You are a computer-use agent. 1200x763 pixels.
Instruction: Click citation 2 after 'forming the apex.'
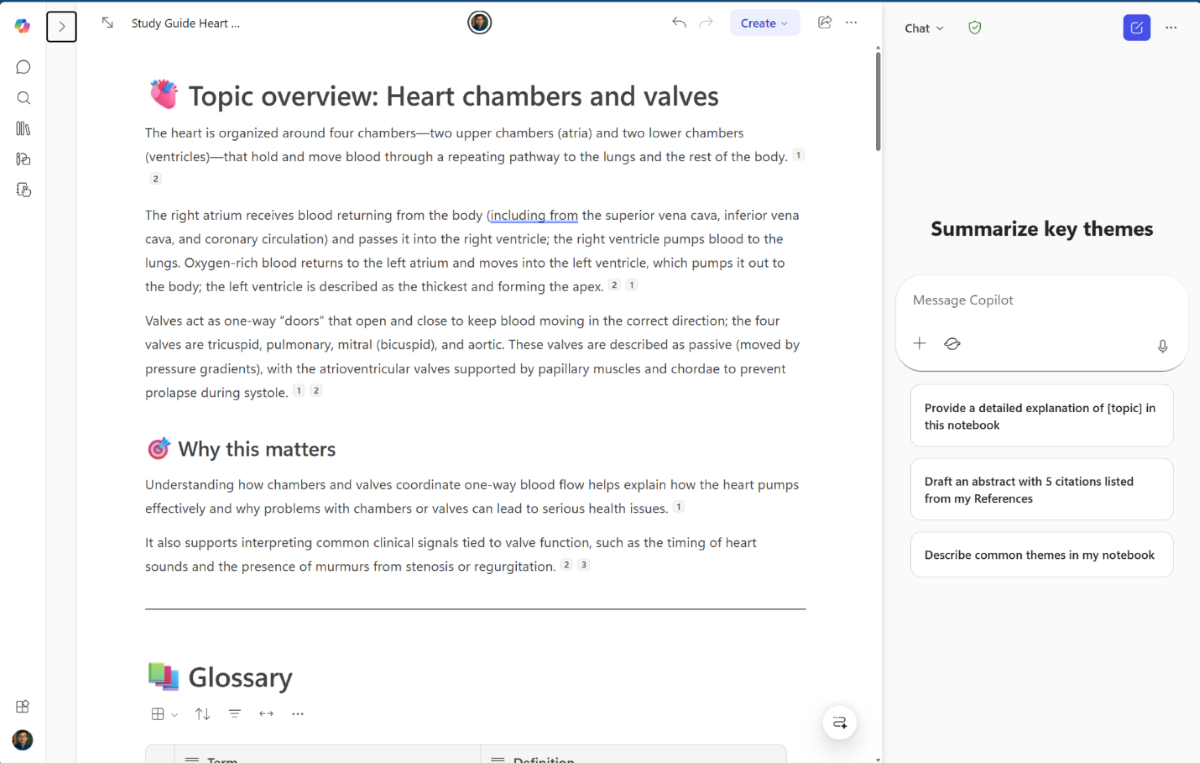pyautogui.click(x=615, y=285)
